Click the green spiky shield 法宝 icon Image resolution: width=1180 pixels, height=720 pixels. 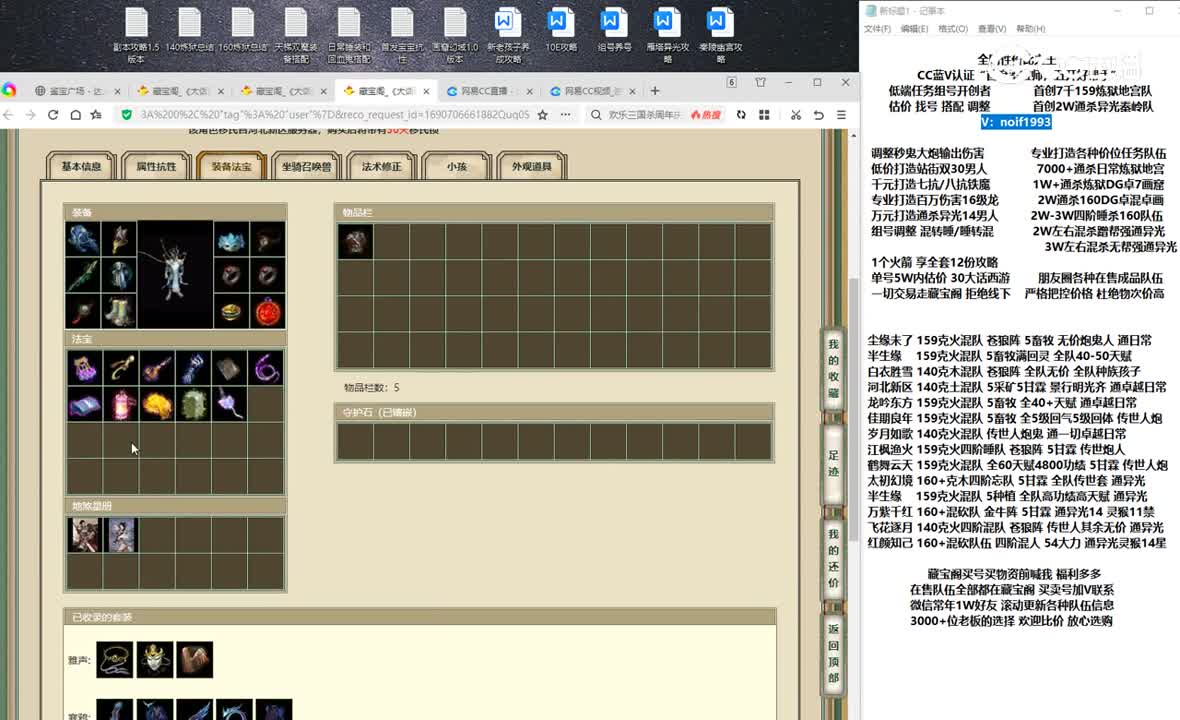pyautogui.click(x=193, y=404)
